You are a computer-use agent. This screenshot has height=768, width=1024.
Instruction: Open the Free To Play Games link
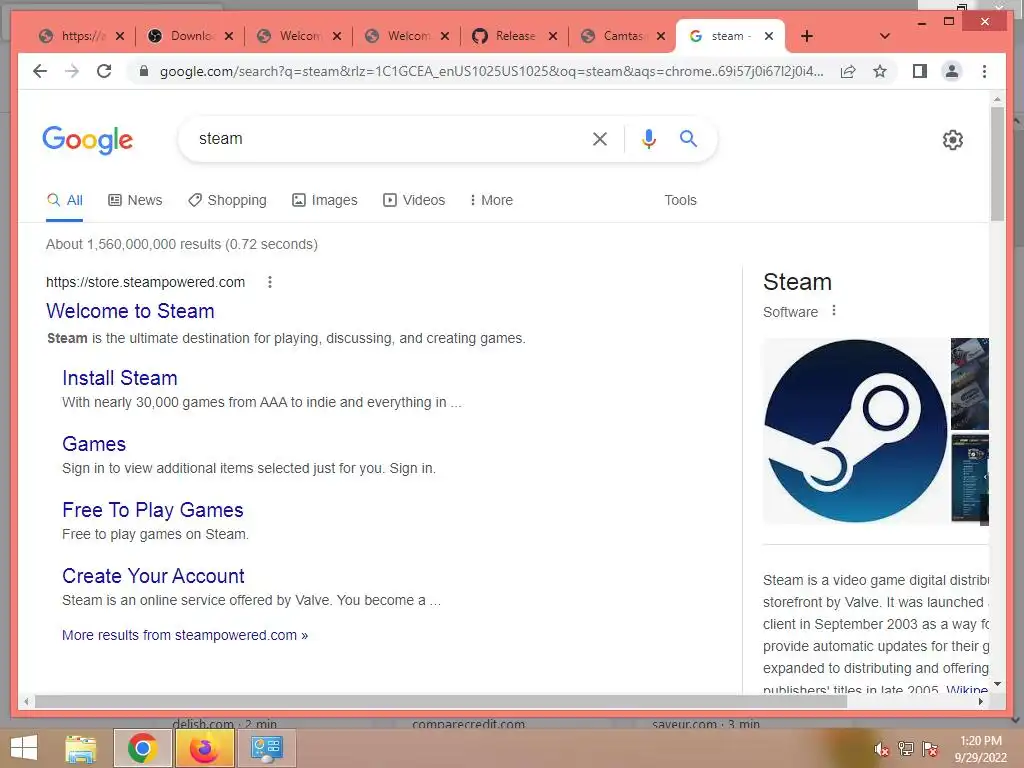point(153,509)
